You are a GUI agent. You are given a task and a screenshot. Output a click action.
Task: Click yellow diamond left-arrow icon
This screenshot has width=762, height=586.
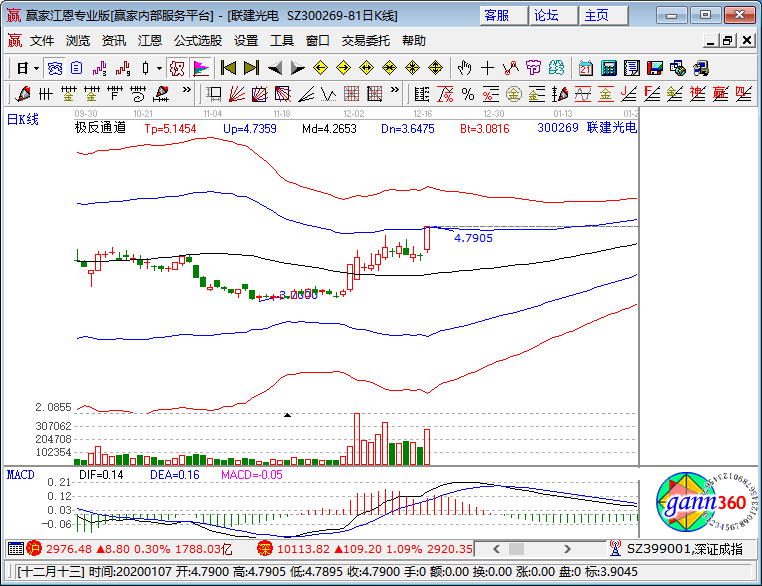point(320,68)
